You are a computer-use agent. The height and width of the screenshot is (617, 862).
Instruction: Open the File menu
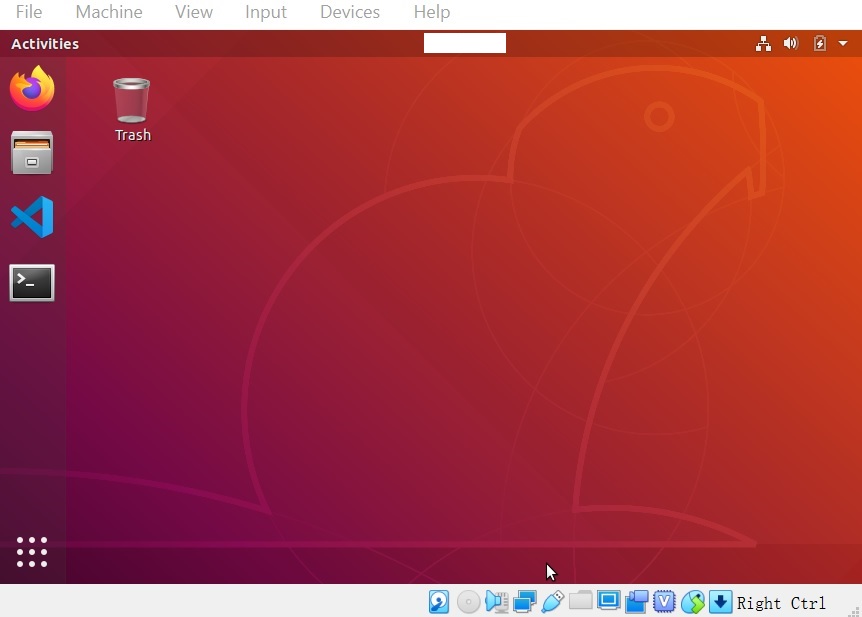click(x=29, y=12)
